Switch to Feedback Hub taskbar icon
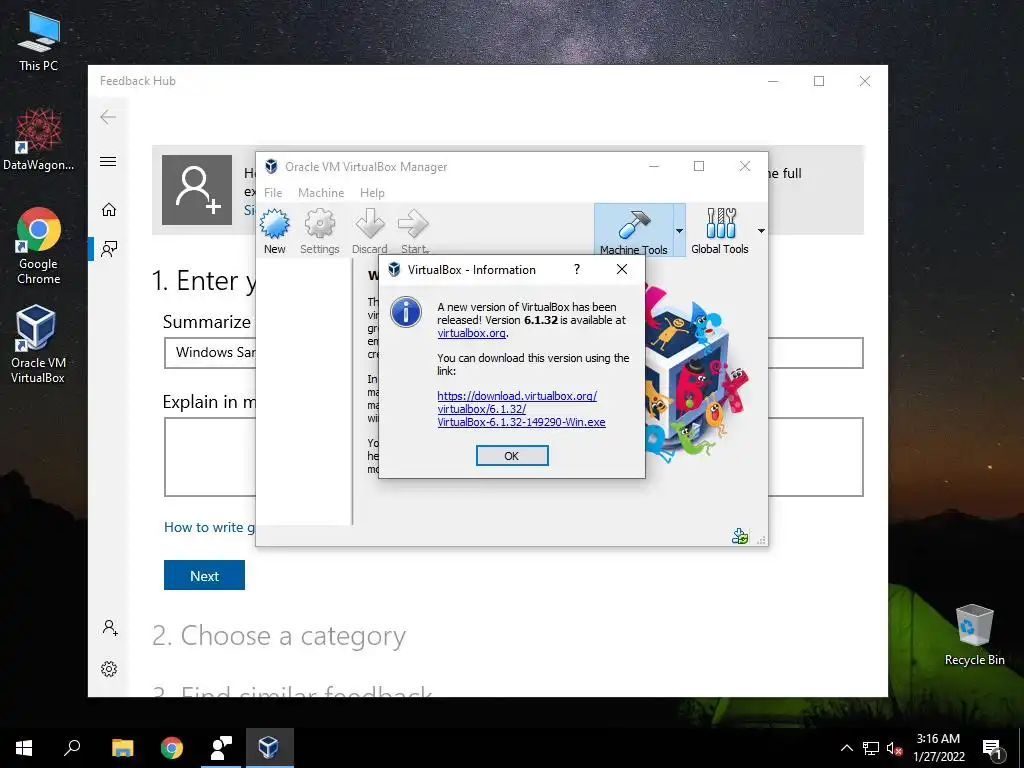The width and height of the screenshot is (1024, 768). pos(221,748)
